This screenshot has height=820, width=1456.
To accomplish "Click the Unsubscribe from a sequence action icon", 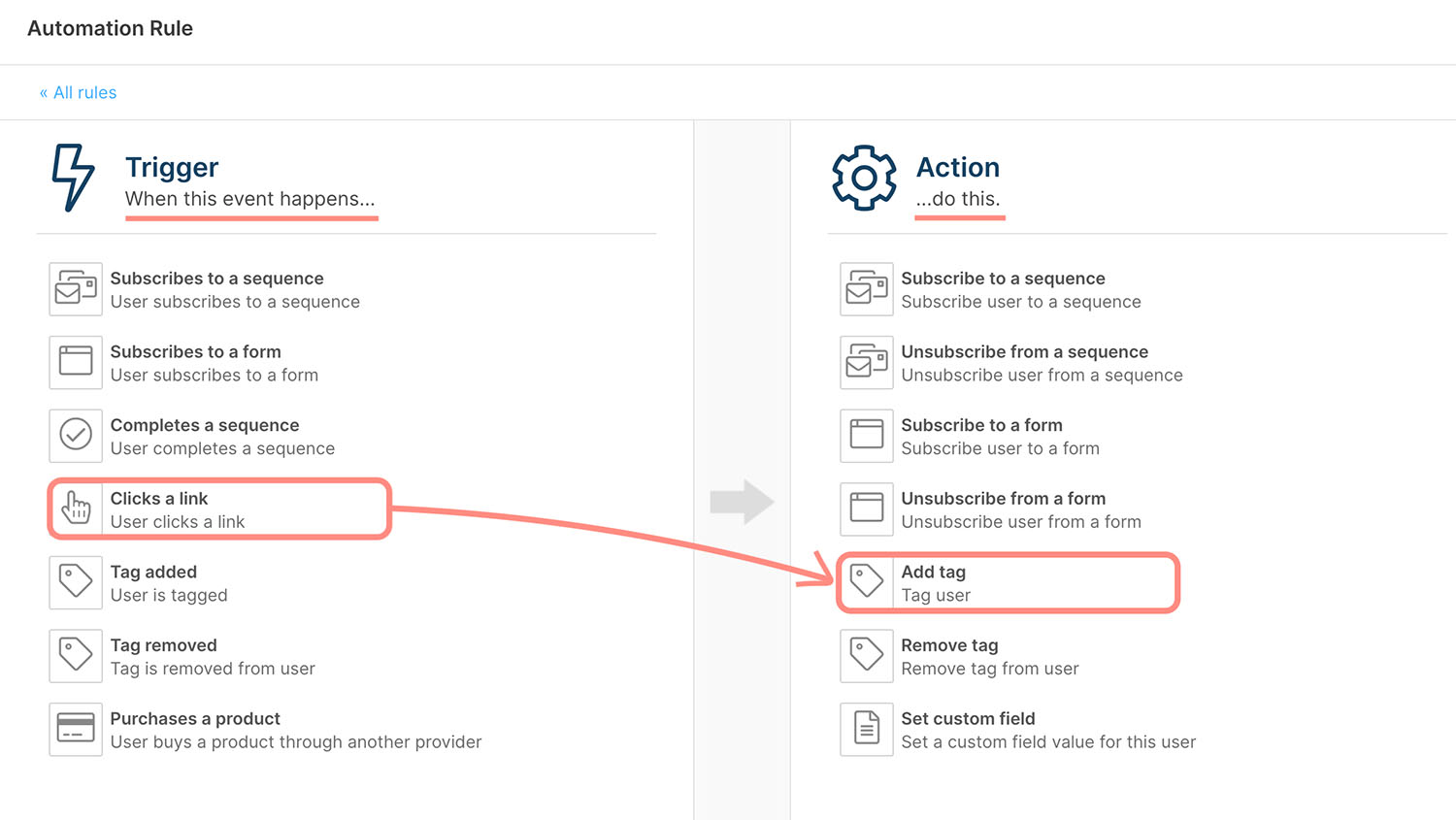I will [x=867, y=362].
